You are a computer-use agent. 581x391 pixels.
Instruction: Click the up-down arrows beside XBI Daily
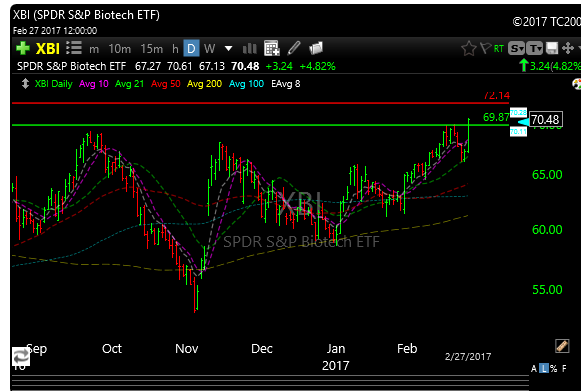25,83
